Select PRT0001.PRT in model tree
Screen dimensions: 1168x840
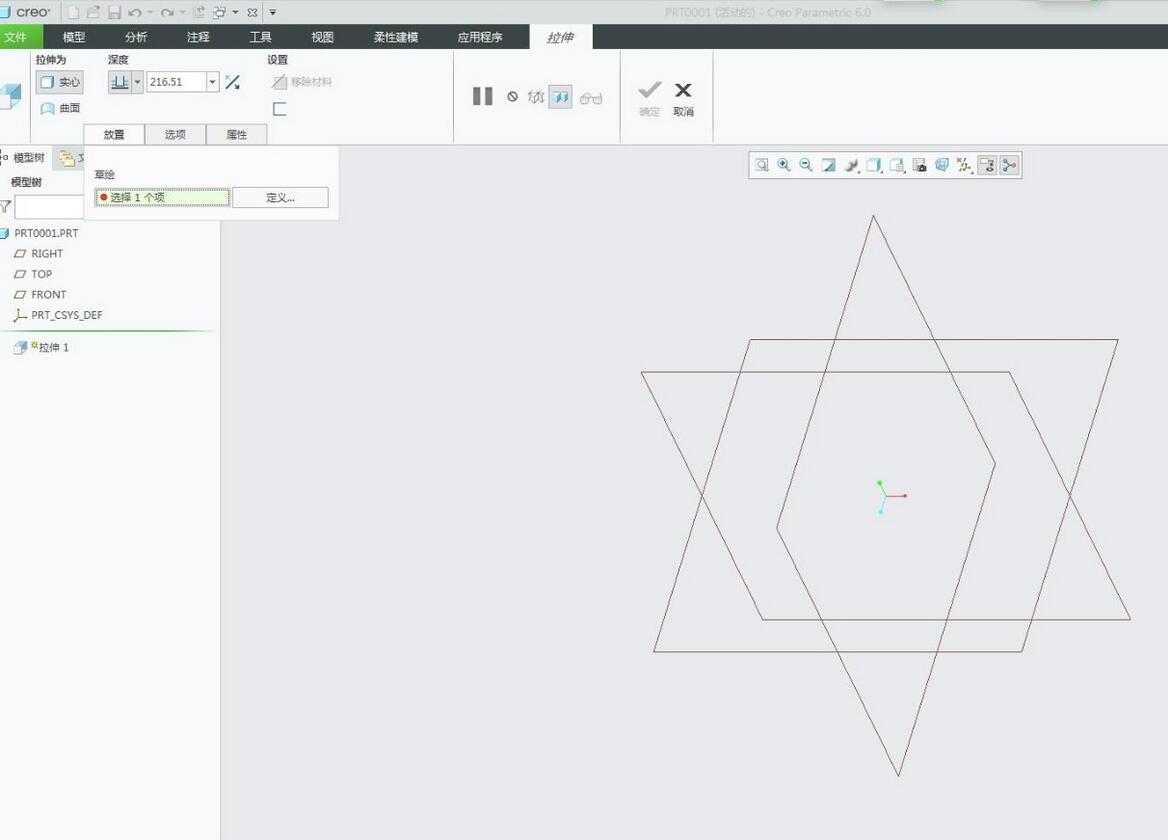[40, 233]
